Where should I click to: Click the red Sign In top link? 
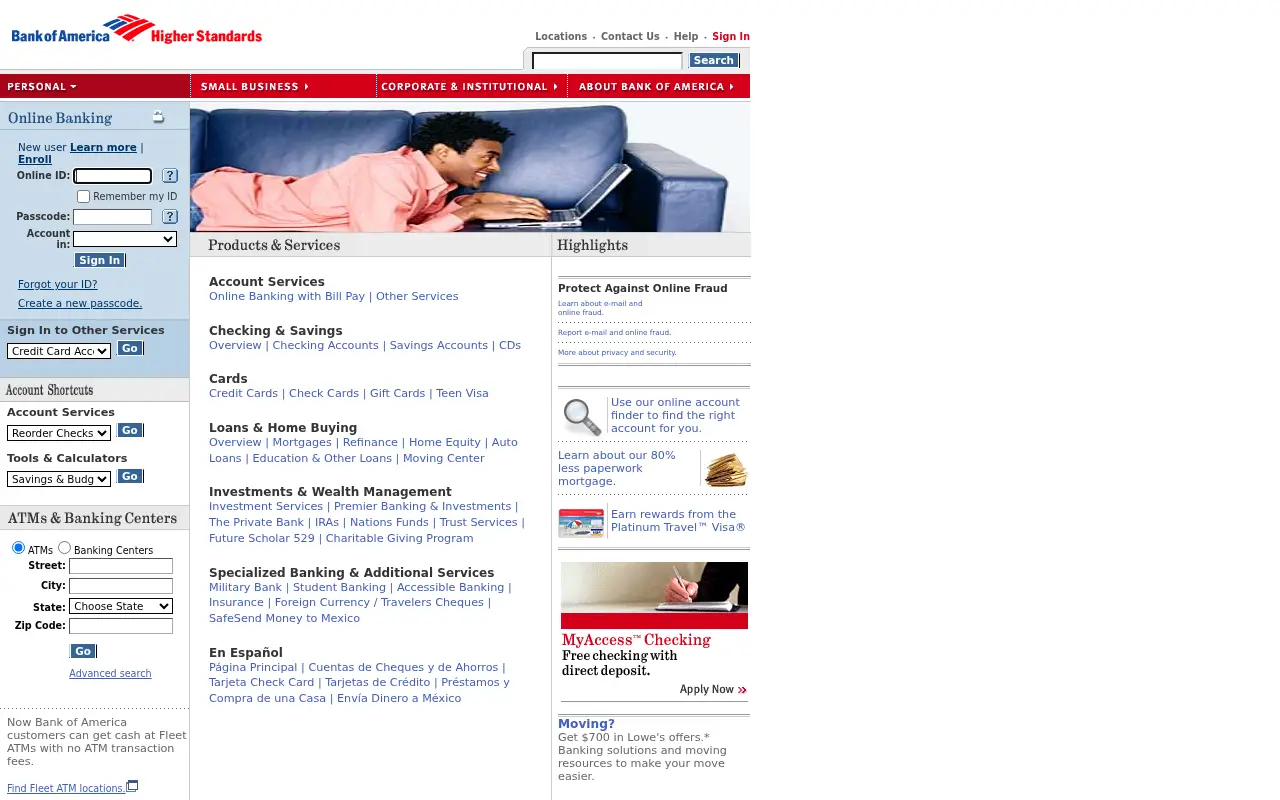click(731, 37)
